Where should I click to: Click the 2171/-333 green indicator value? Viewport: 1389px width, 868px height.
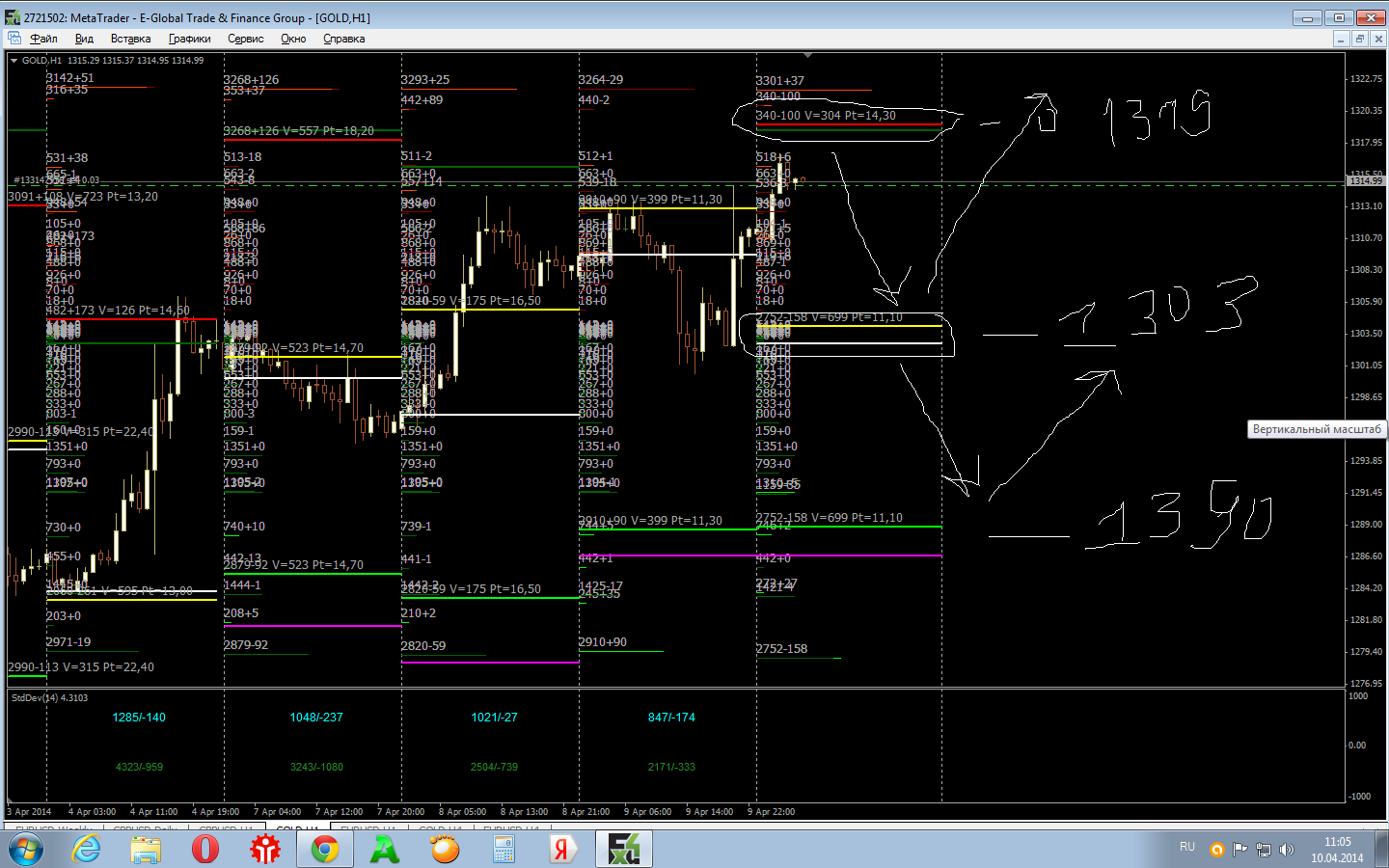[x=671, y=767]
